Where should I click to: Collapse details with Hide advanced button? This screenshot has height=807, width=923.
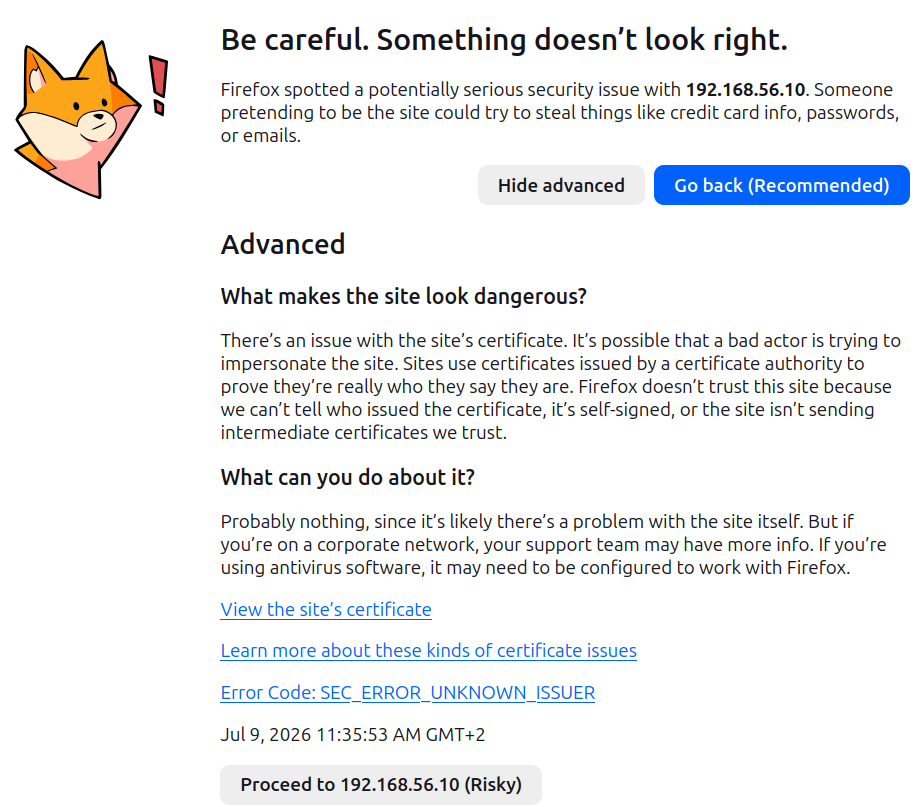561,185
